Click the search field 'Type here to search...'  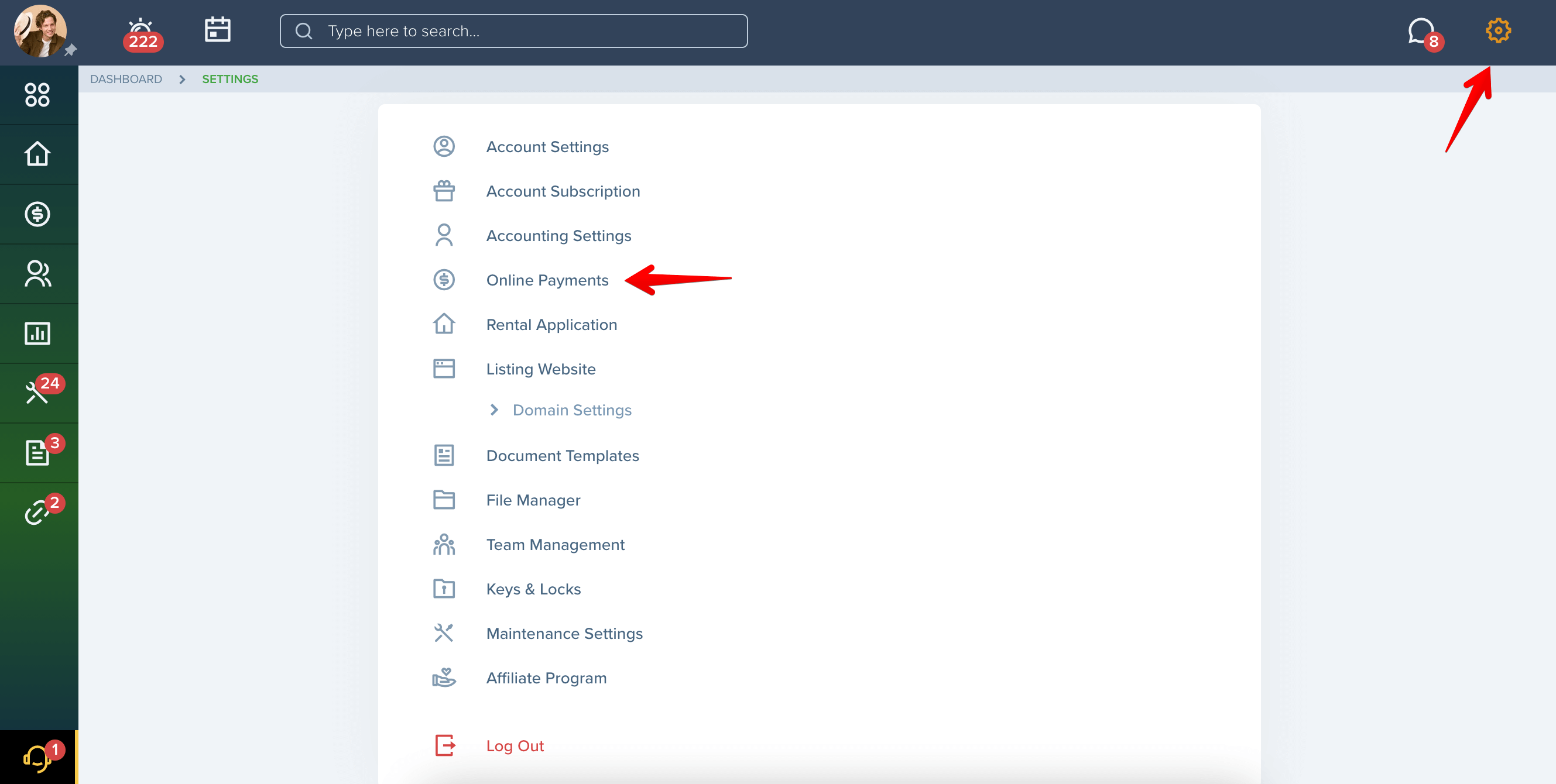point(513,31)
